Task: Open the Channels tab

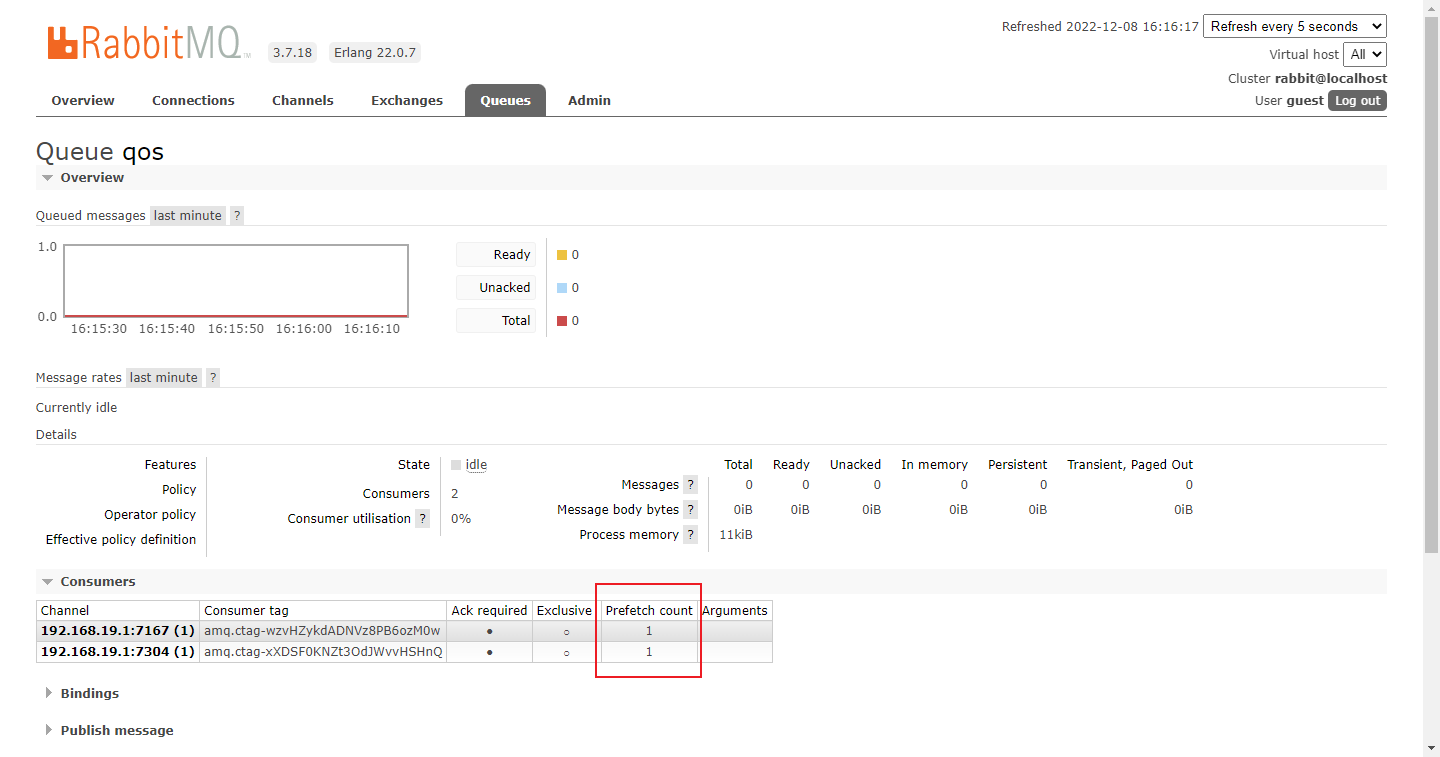Action: coord(303,100)
